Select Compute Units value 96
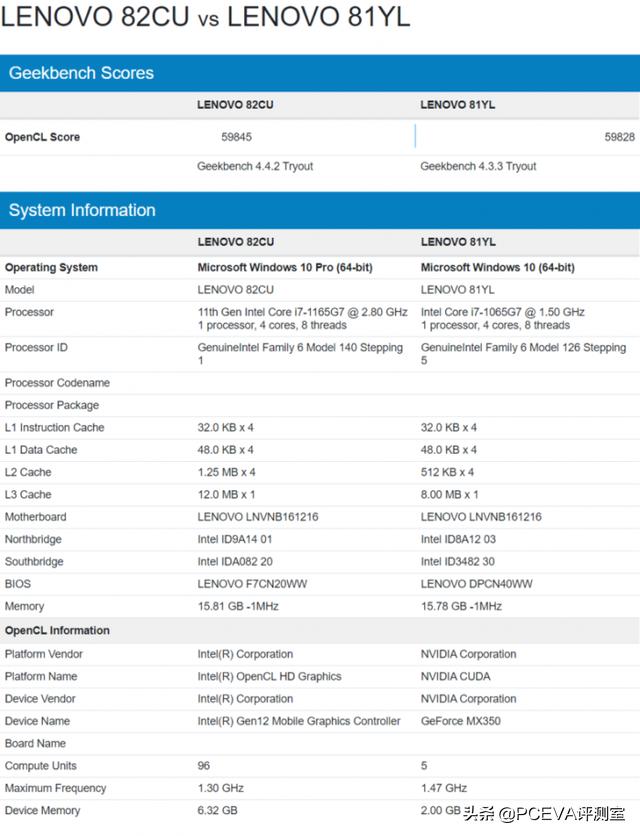 click(204, 766)
